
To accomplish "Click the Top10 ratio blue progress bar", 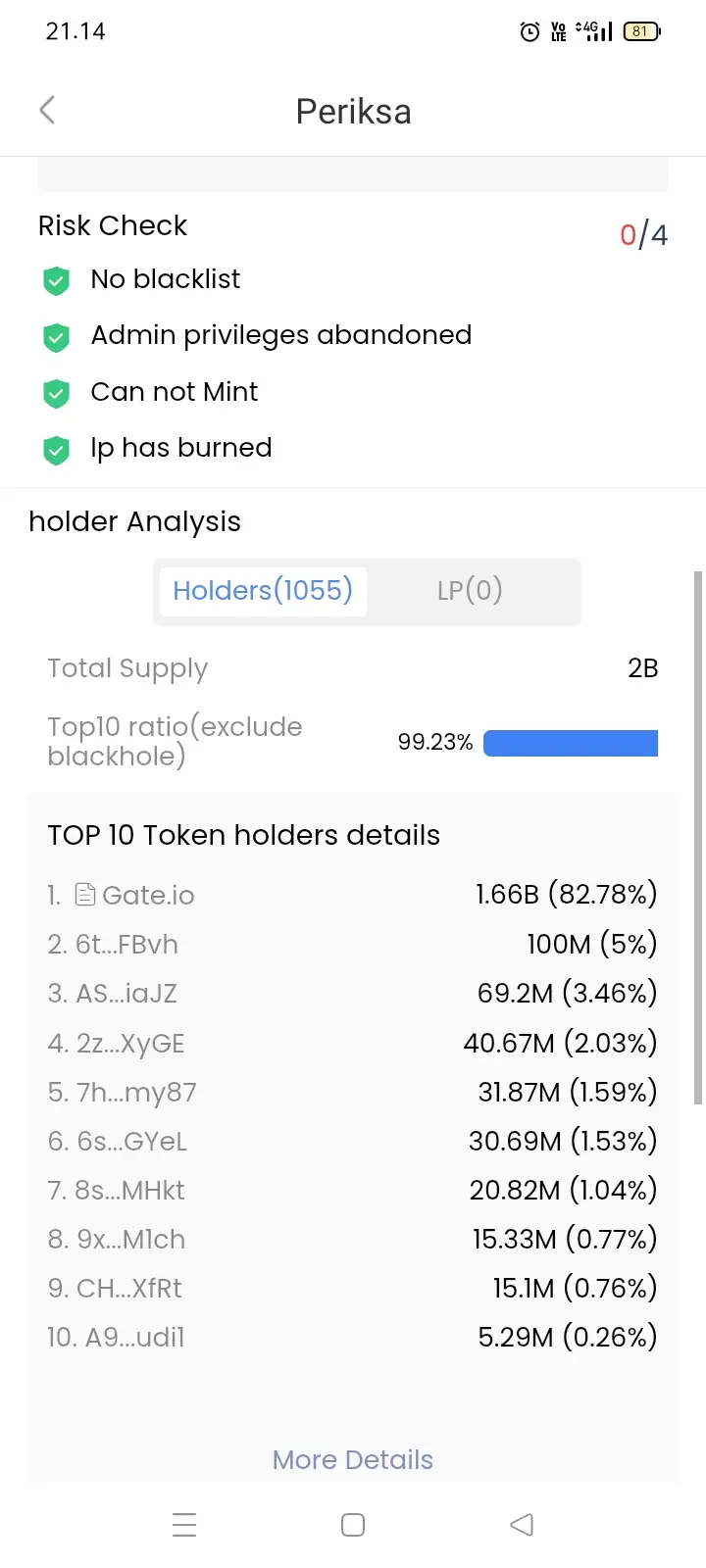I will 571,743.
